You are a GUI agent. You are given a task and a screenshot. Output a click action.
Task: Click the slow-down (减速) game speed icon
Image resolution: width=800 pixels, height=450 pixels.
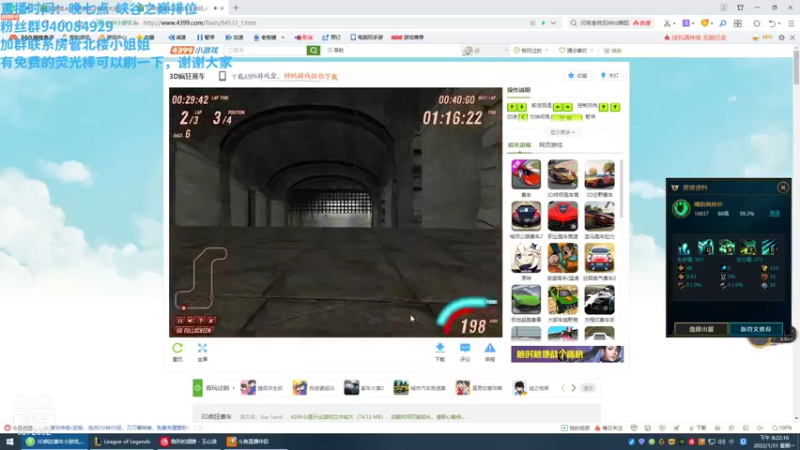(178, 37)
